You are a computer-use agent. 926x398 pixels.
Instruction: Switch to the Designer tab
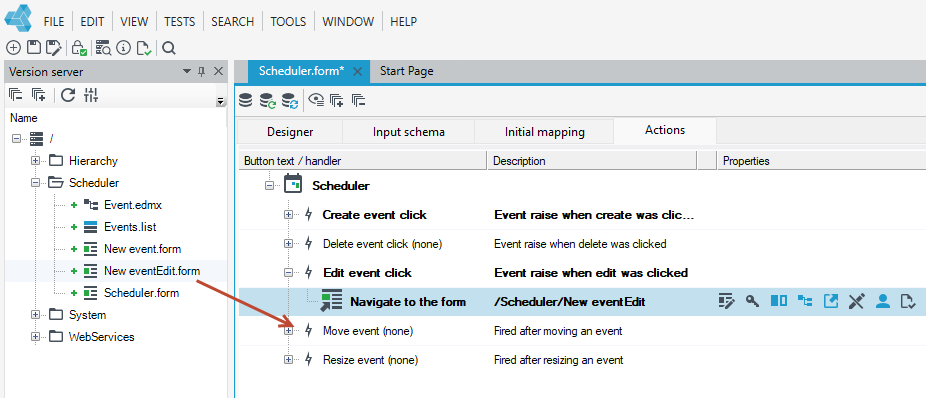[x=290, y=132]
